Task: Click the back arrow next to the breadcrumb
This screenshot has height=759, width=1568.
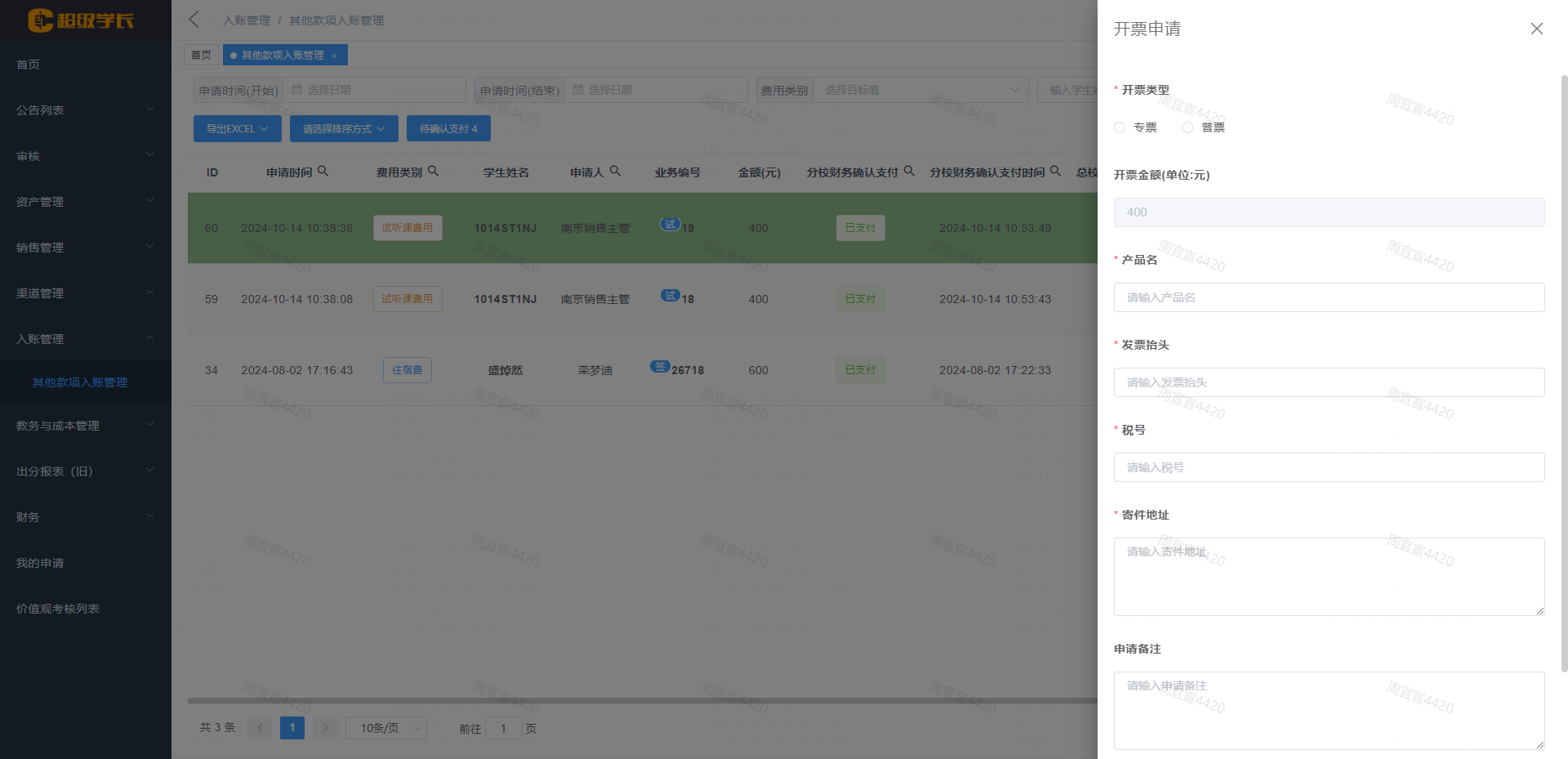Action: 193,20
